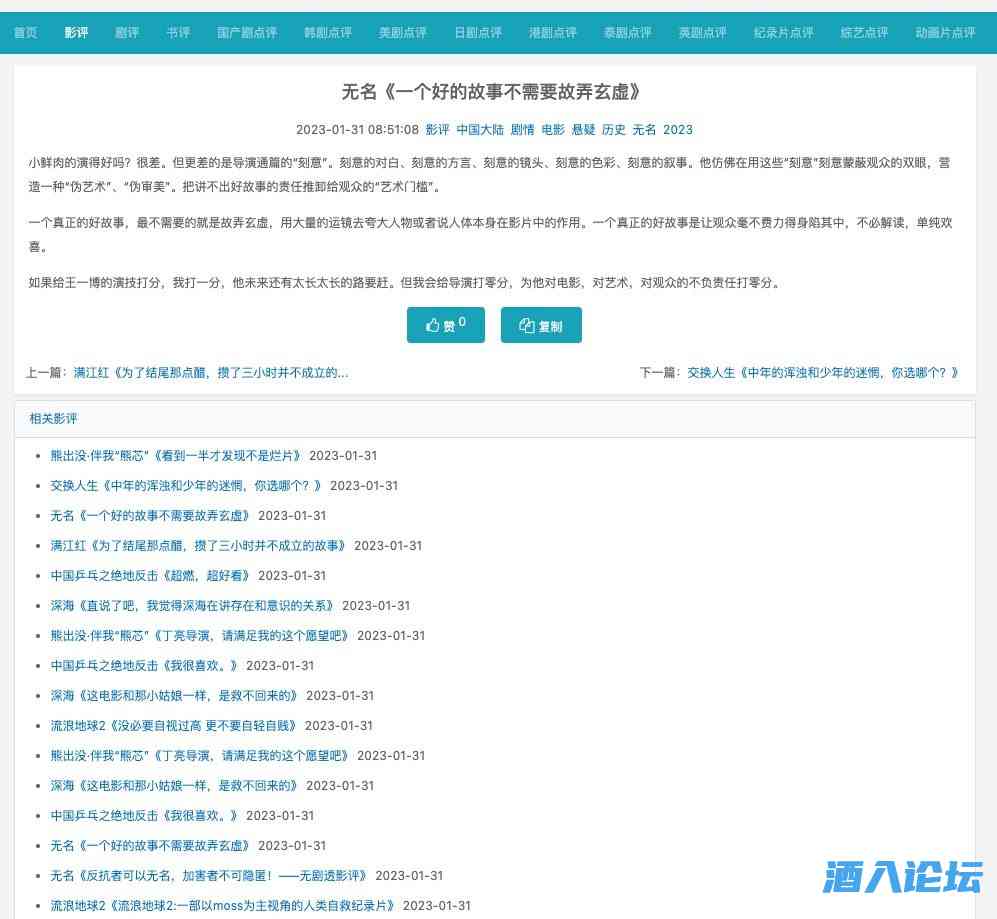Open 泰剧点评 in the navigation bar
The height and width of the screenshot is (919, 997).
click(628, 32)
